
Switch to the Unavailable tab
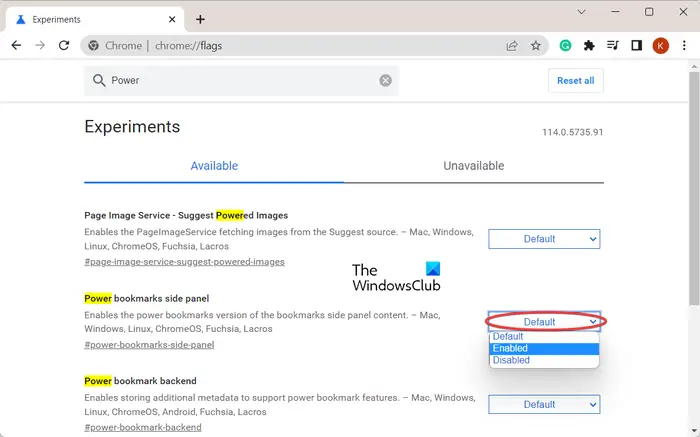(x=474, y=166)
